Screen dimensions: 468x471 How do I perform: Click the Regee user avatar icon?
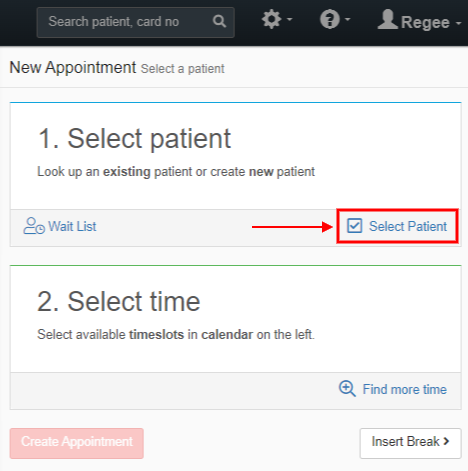coord(387,19)
